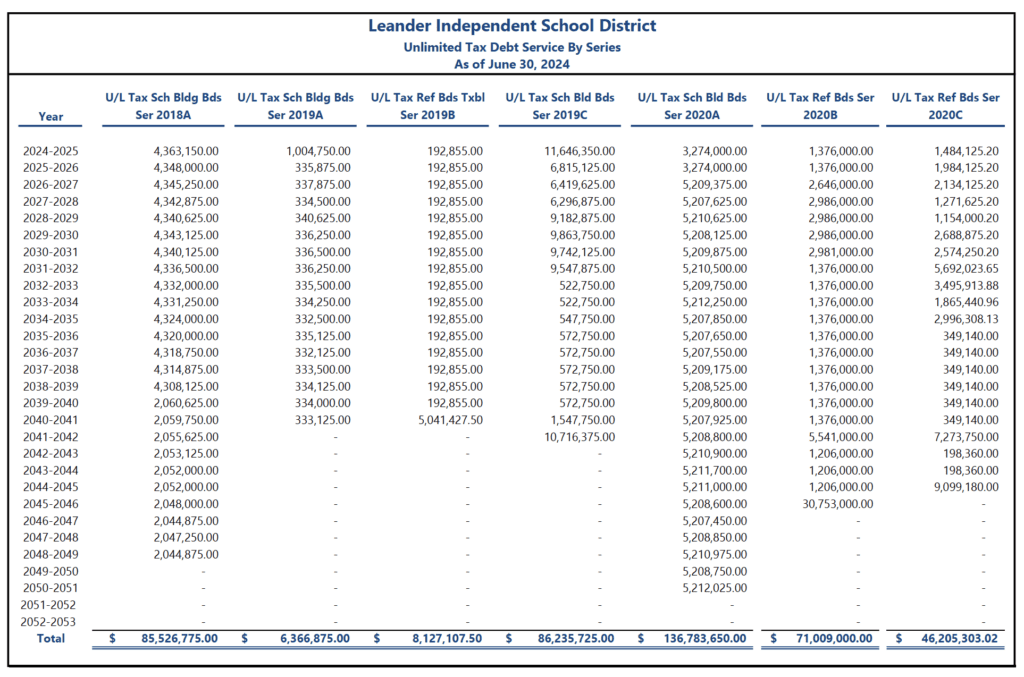Select the 2045-2046 year row label

point(50,504)
